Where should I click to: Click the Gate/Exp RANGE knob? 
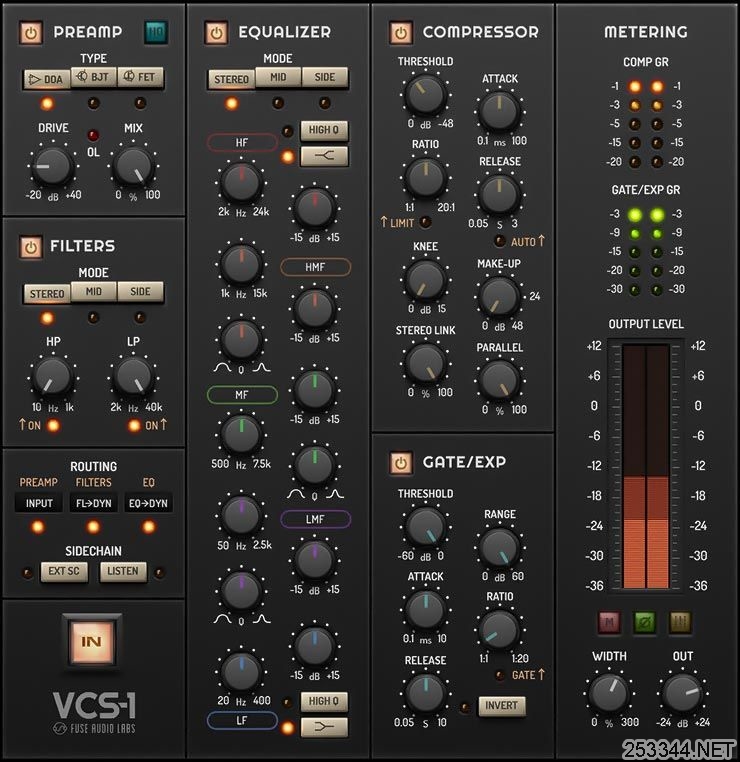click(x=499, y=548)
